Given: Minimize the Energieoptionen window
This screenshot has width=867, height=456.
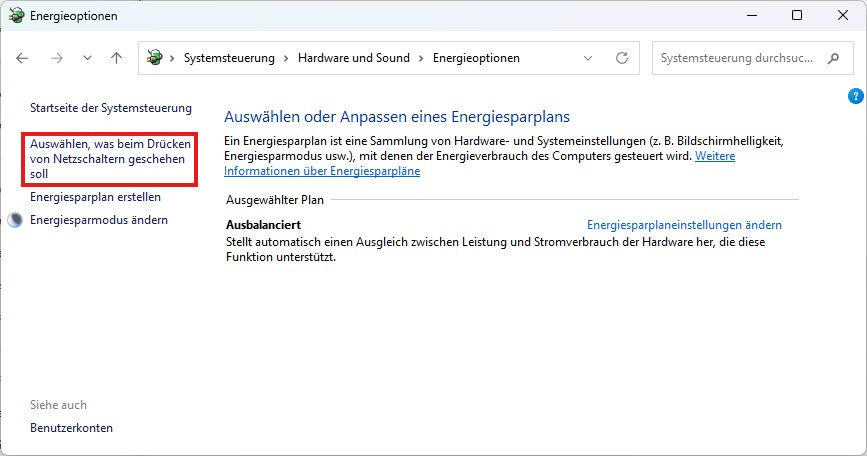Looking at the screenshot, I should (x=752, y=15).
